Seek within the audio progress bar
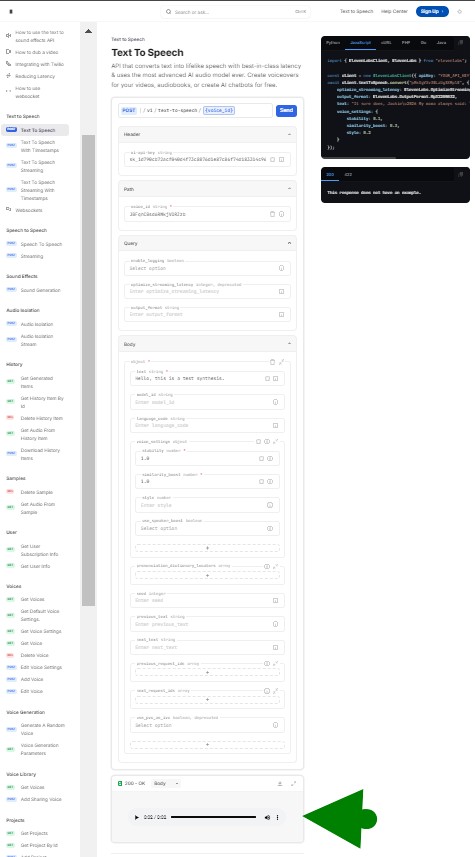Viewport: 475px width, 857px height. pos(213,817)
